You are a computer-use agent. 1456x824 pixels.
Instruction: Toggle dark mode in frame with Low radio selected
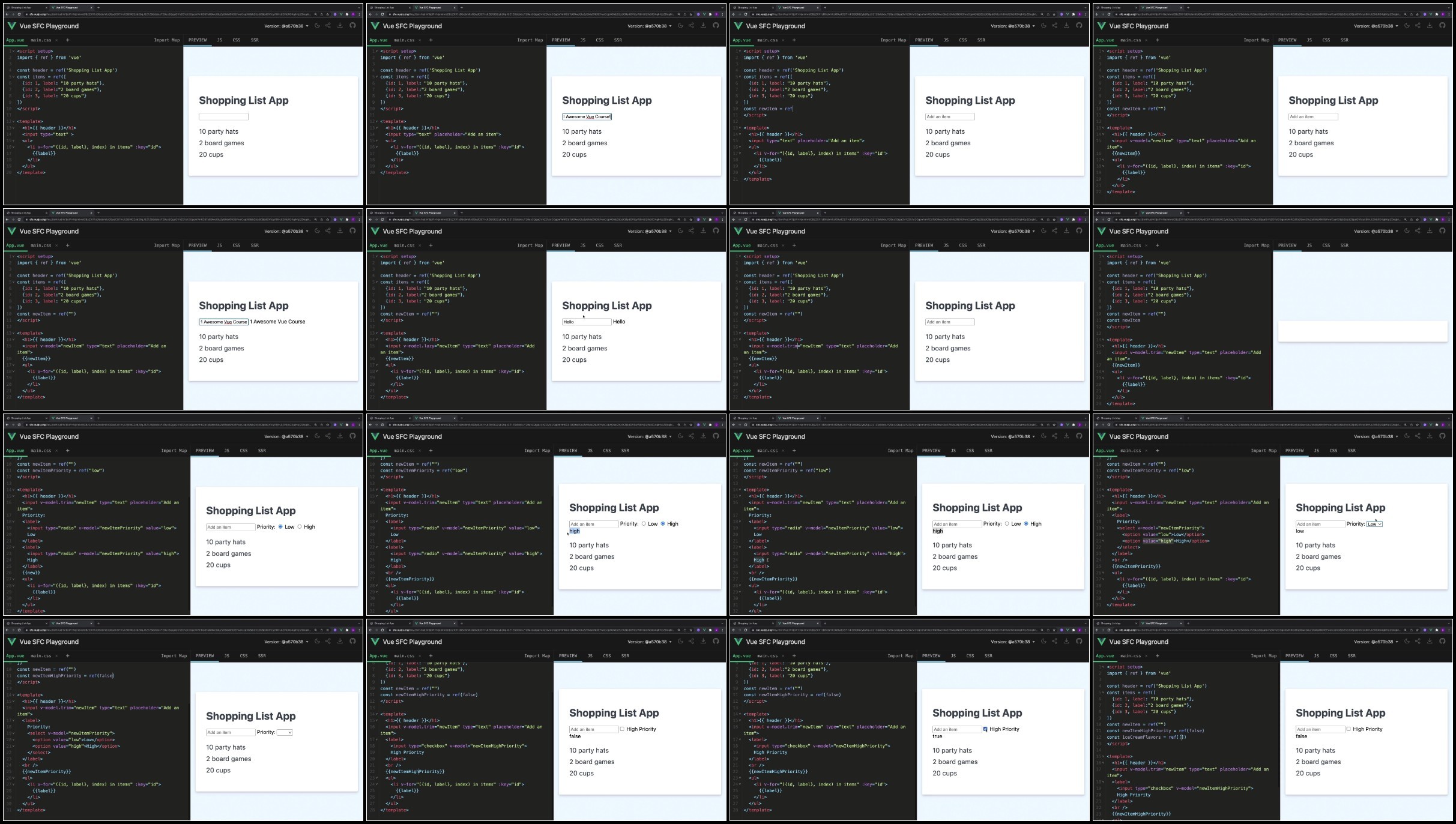[317, 436]
